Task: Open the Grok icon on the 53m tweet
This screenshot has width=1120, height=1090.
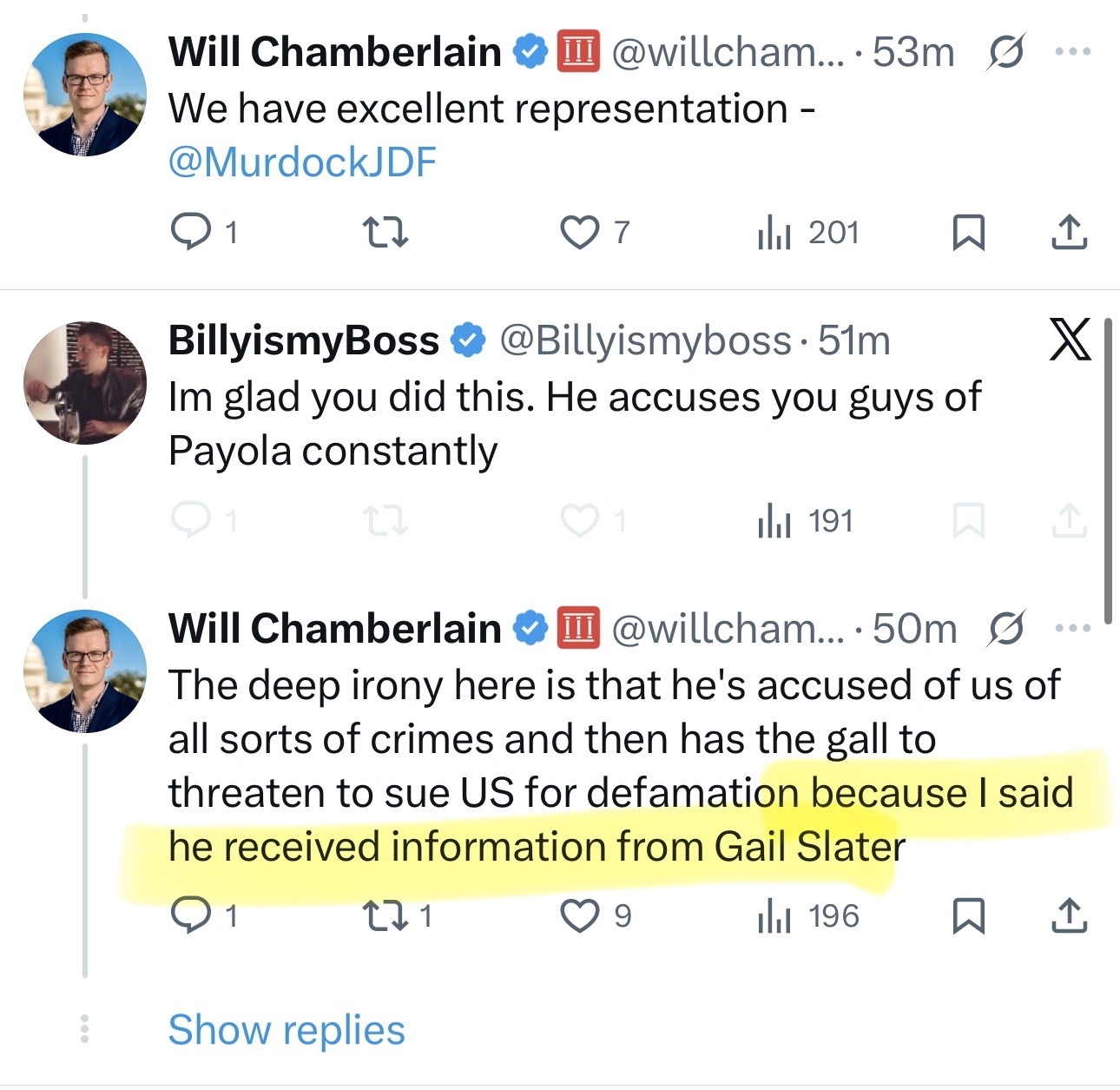Action: (1006, 52)
